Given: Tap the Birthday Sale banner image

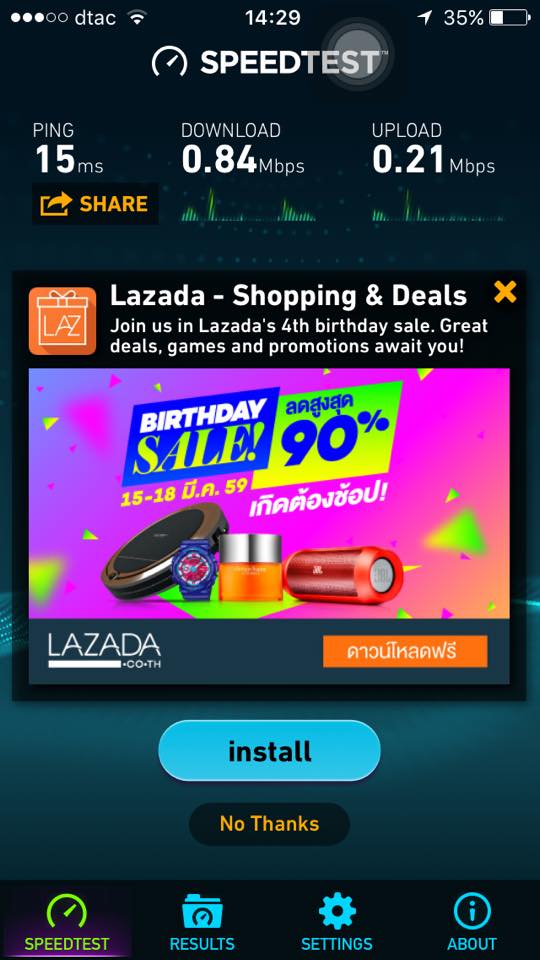Looking at the screenshot, I should [269, 493].
